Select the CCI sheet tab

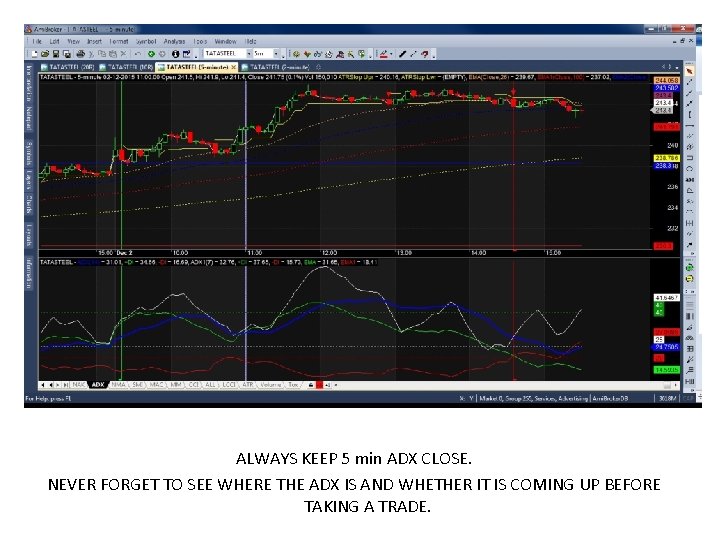point(194,385)
